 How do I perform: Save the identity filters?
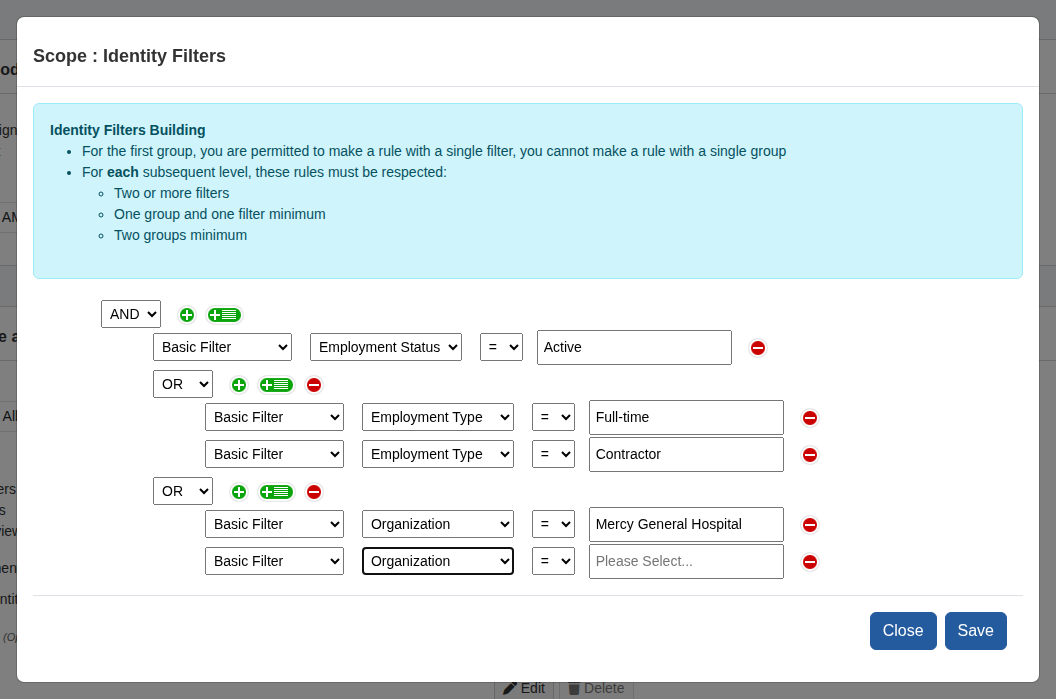(x=975, y=631)
